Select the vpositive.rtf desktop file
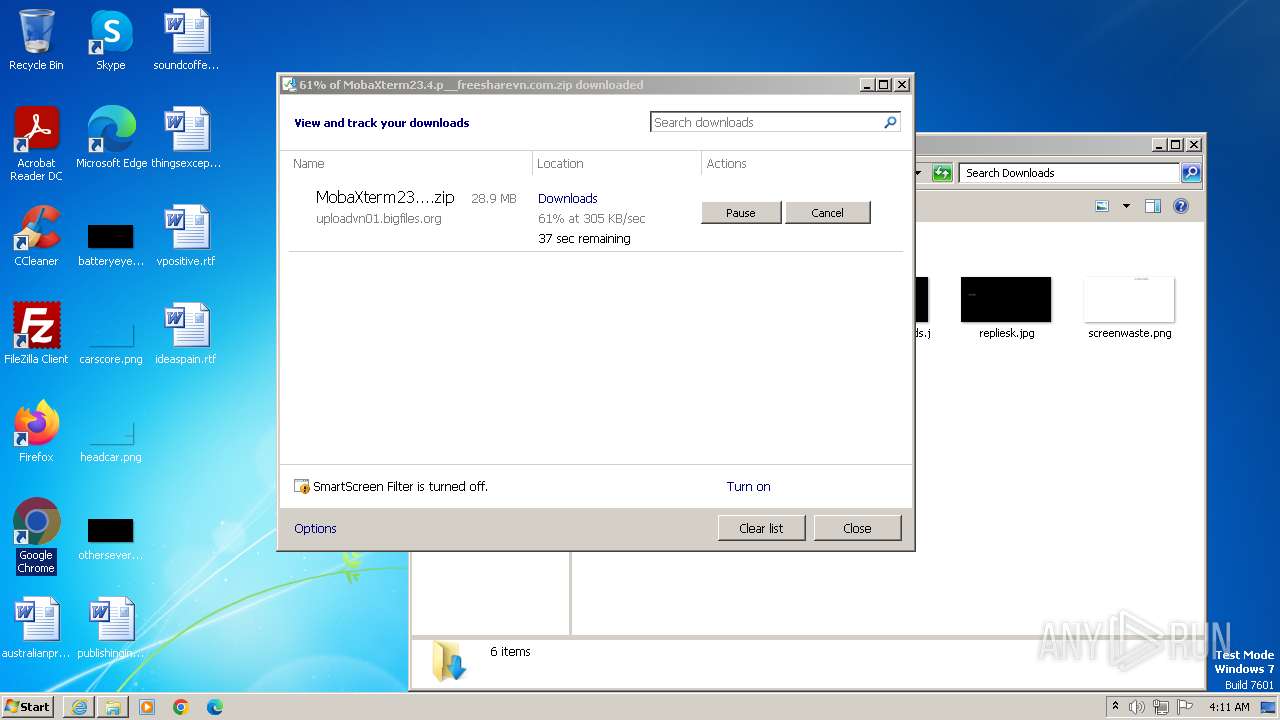Image resolution: width=1280 pixels, height=720 pixels. coord(185,236)
